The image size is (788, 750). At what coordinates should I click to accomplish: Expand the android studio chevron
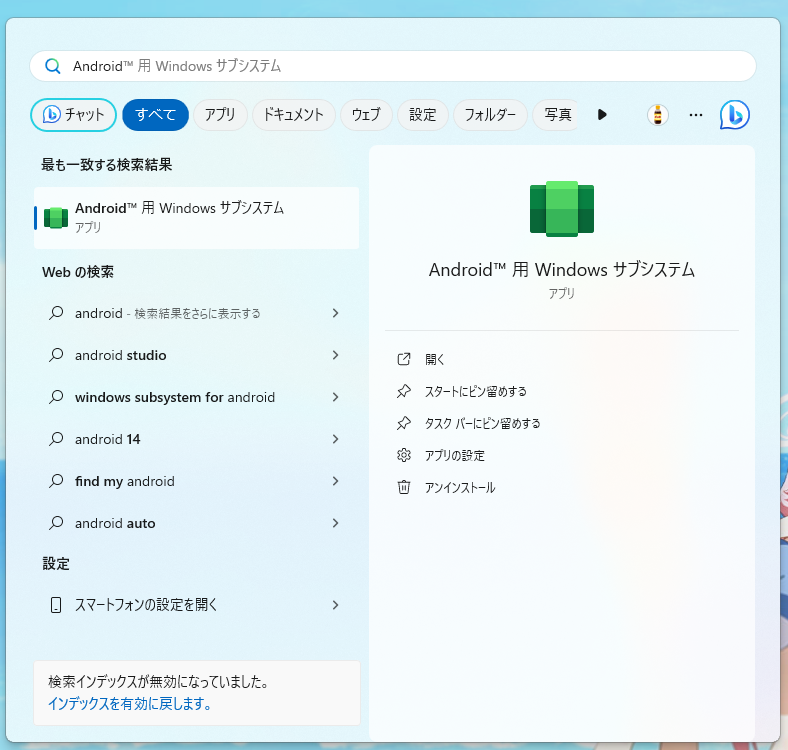(x=336, y=355)
